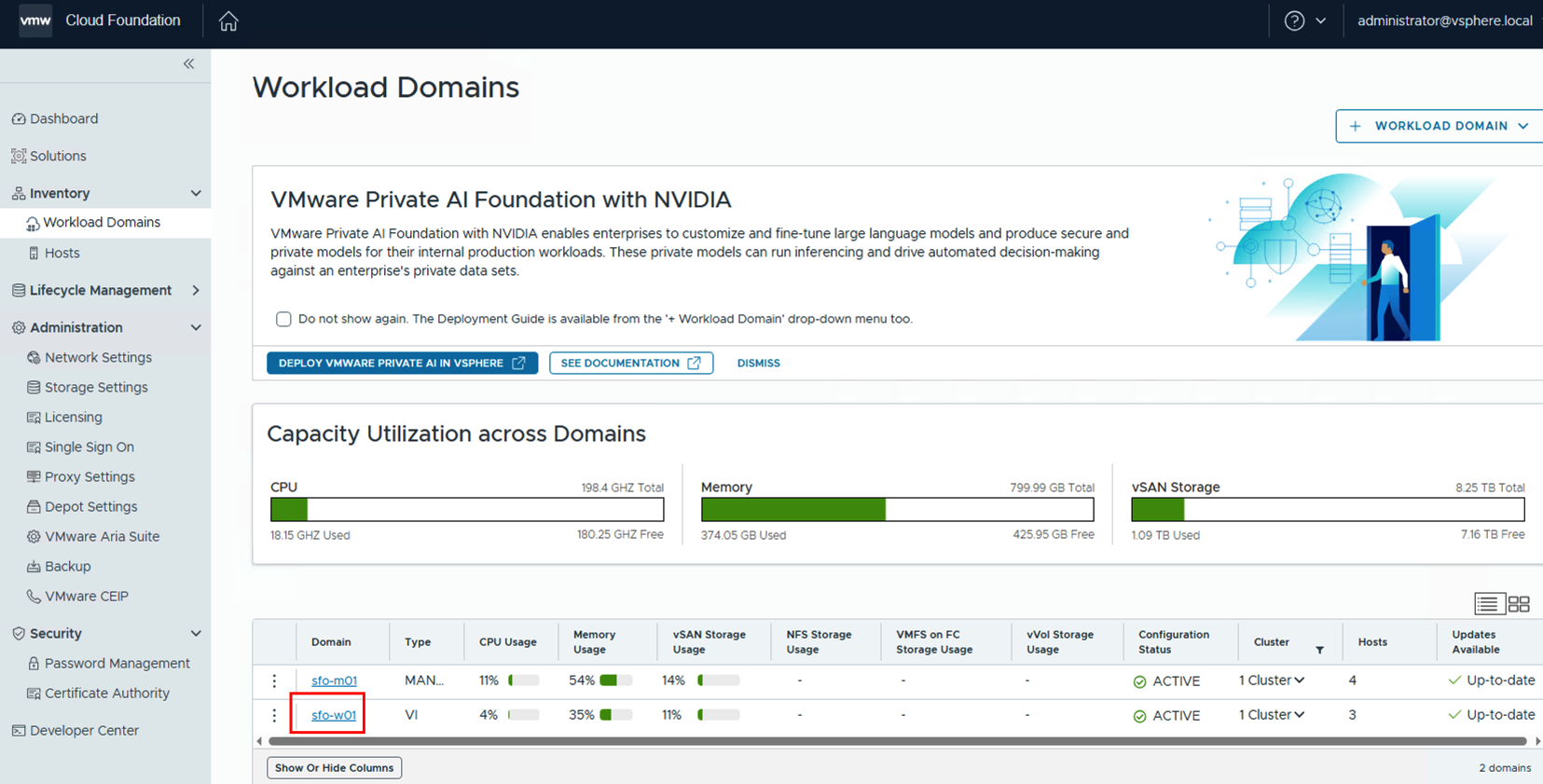Collapse the left navigation sidebar
Screen dimensions: 1543x784
(x=189, y=64)
